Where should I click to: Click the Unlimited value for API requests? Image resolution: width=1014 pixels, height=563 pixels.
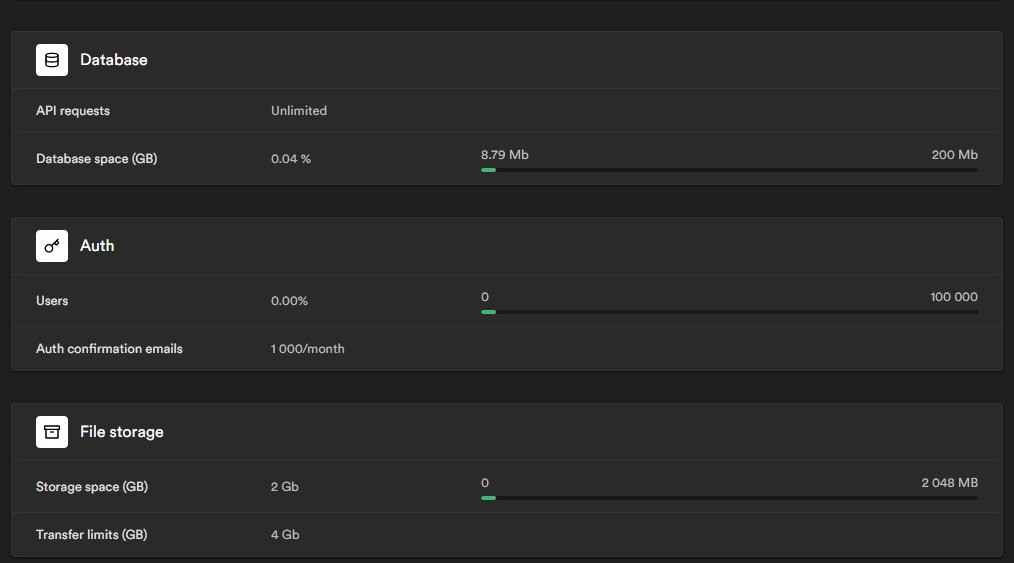pyautogui.click(x=299, y=111)
